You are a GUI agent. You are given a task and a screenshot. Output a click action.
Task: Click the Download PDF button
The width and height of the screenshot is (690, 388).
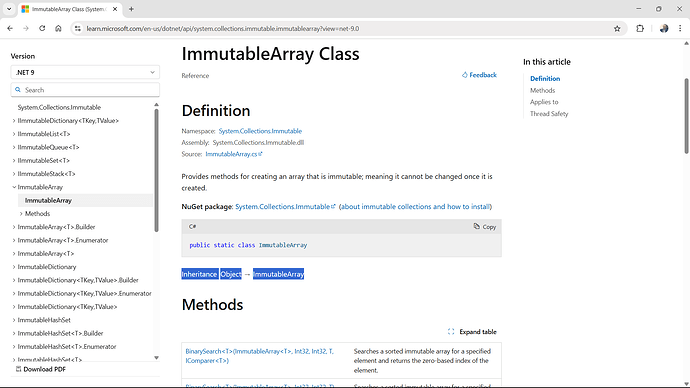click(x=40, y=369)
